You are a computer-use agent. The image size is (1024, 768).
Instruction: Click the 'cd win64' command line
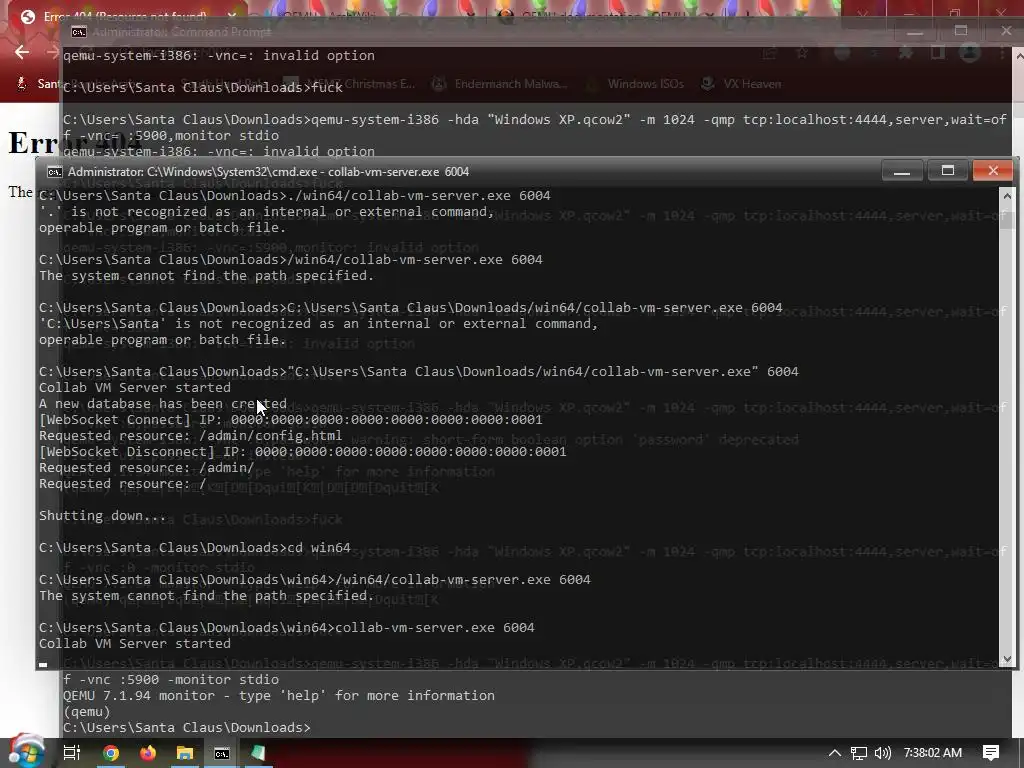[x=195, y=547]
